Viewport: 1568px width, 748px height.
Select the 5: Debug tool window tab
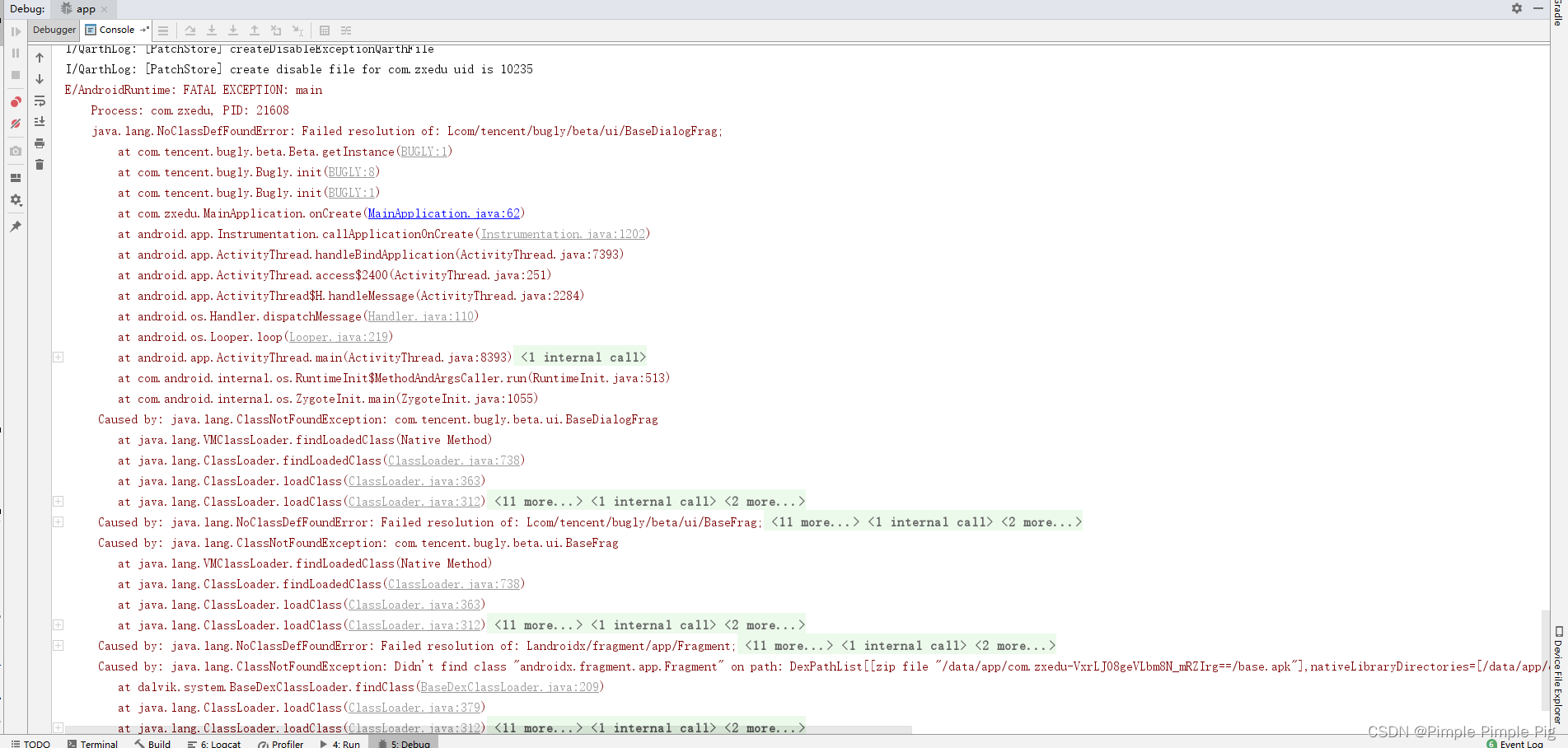point(404,743)
